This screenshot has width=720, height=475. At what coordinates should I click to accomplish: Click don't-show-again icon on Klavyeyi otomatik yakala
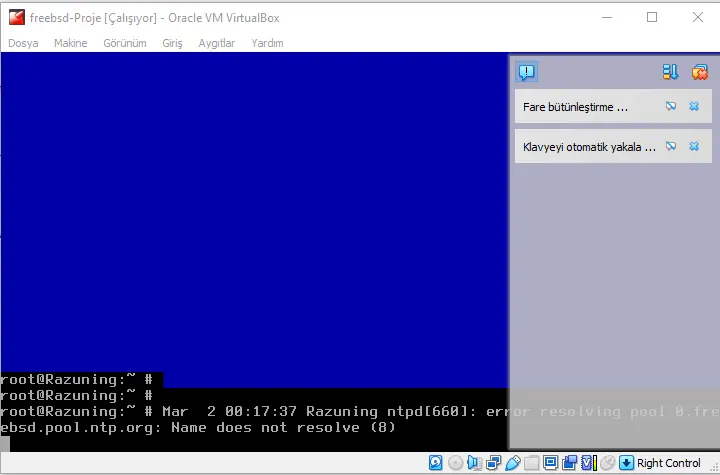(x=670, y=147)
